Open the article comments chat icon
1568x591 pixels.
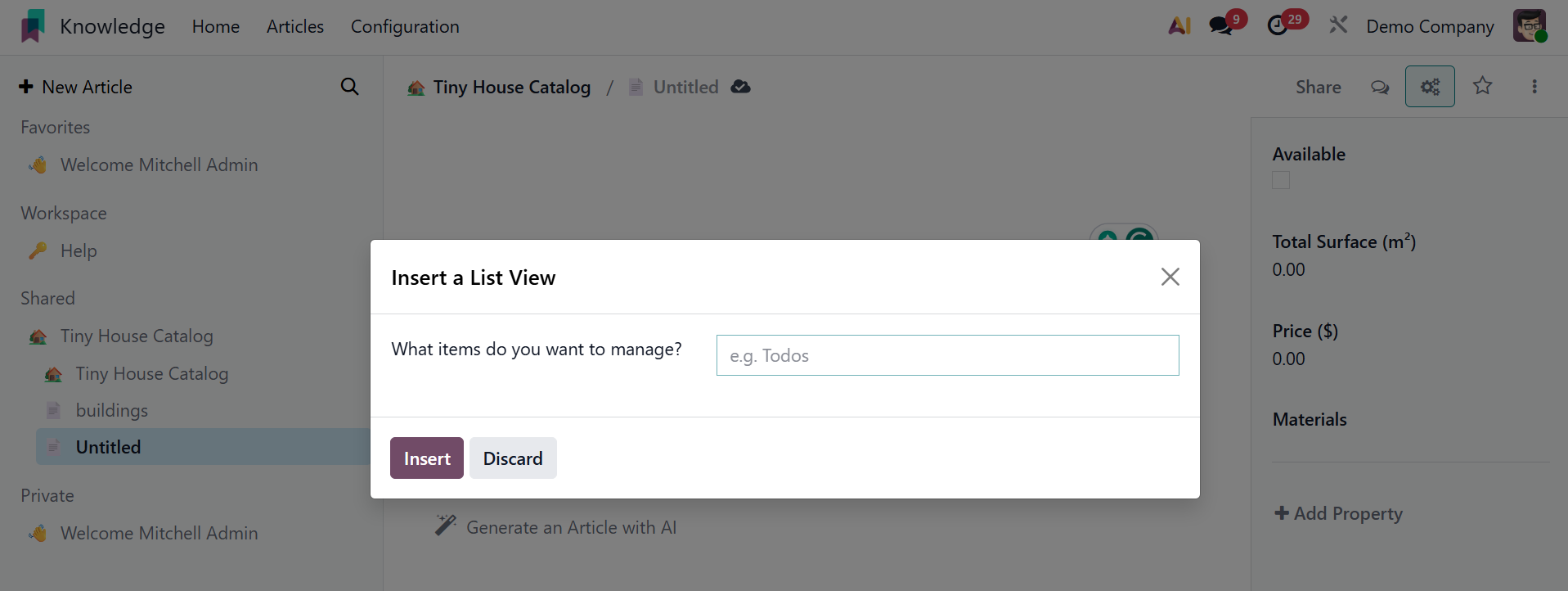click(x=1380, y=87)
